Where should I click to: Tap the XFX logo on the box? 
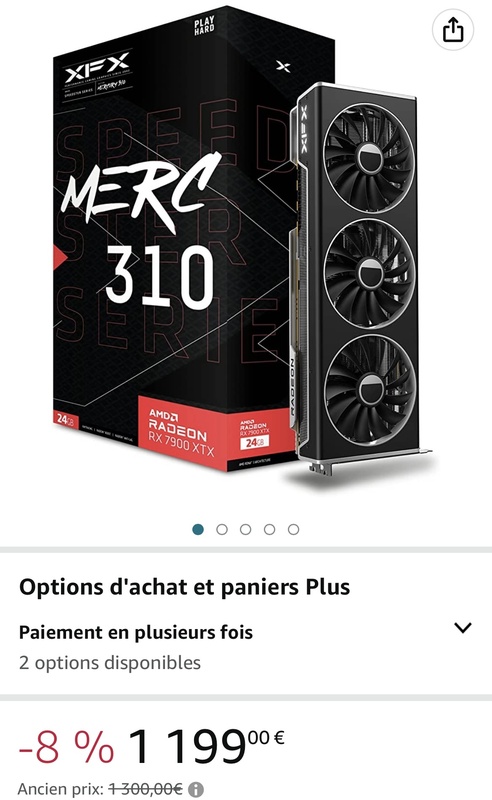click(97, 68)
